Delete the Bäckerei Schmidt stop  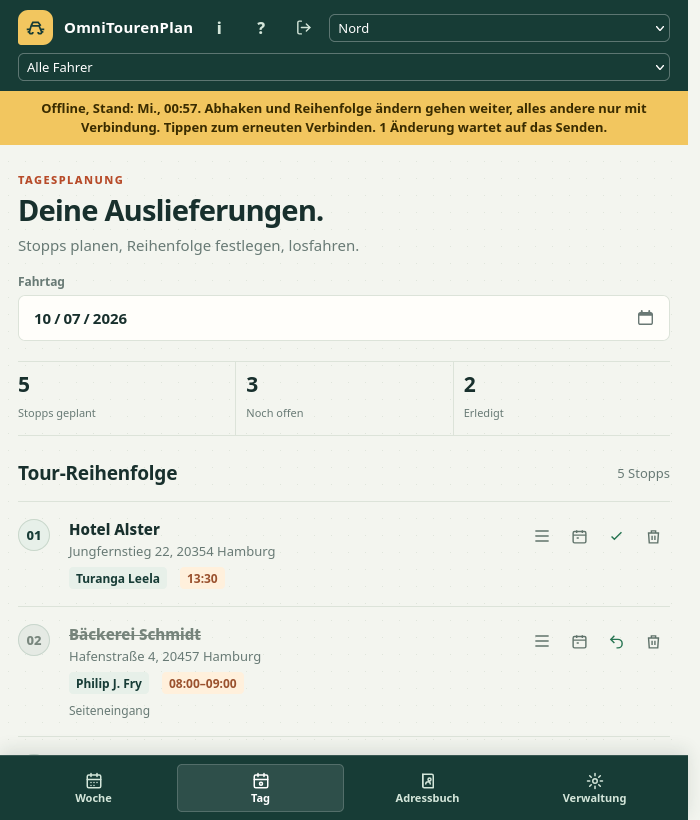(x=653, y=642)
